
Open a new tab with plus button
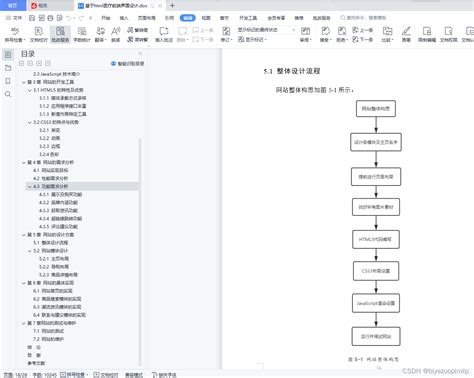click(x=172, y=5)
